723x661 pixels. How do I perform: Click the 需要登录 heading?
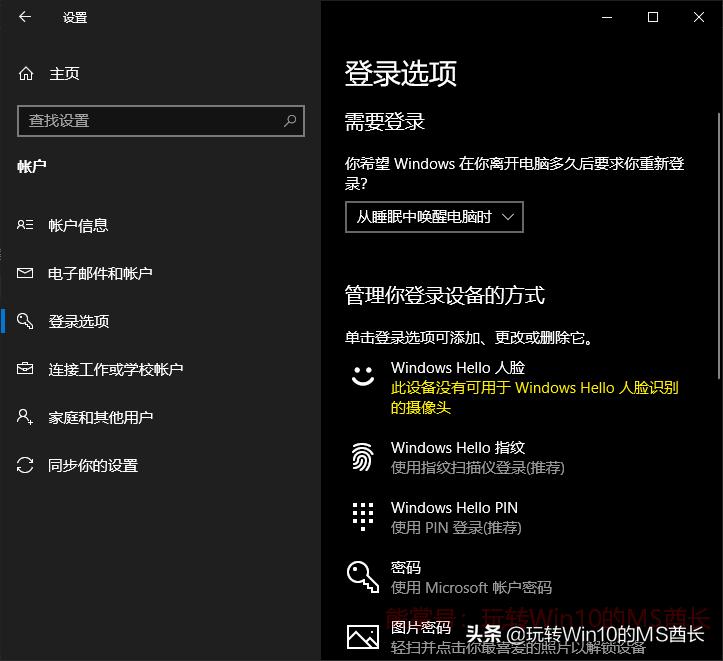[x=385, y=122]
